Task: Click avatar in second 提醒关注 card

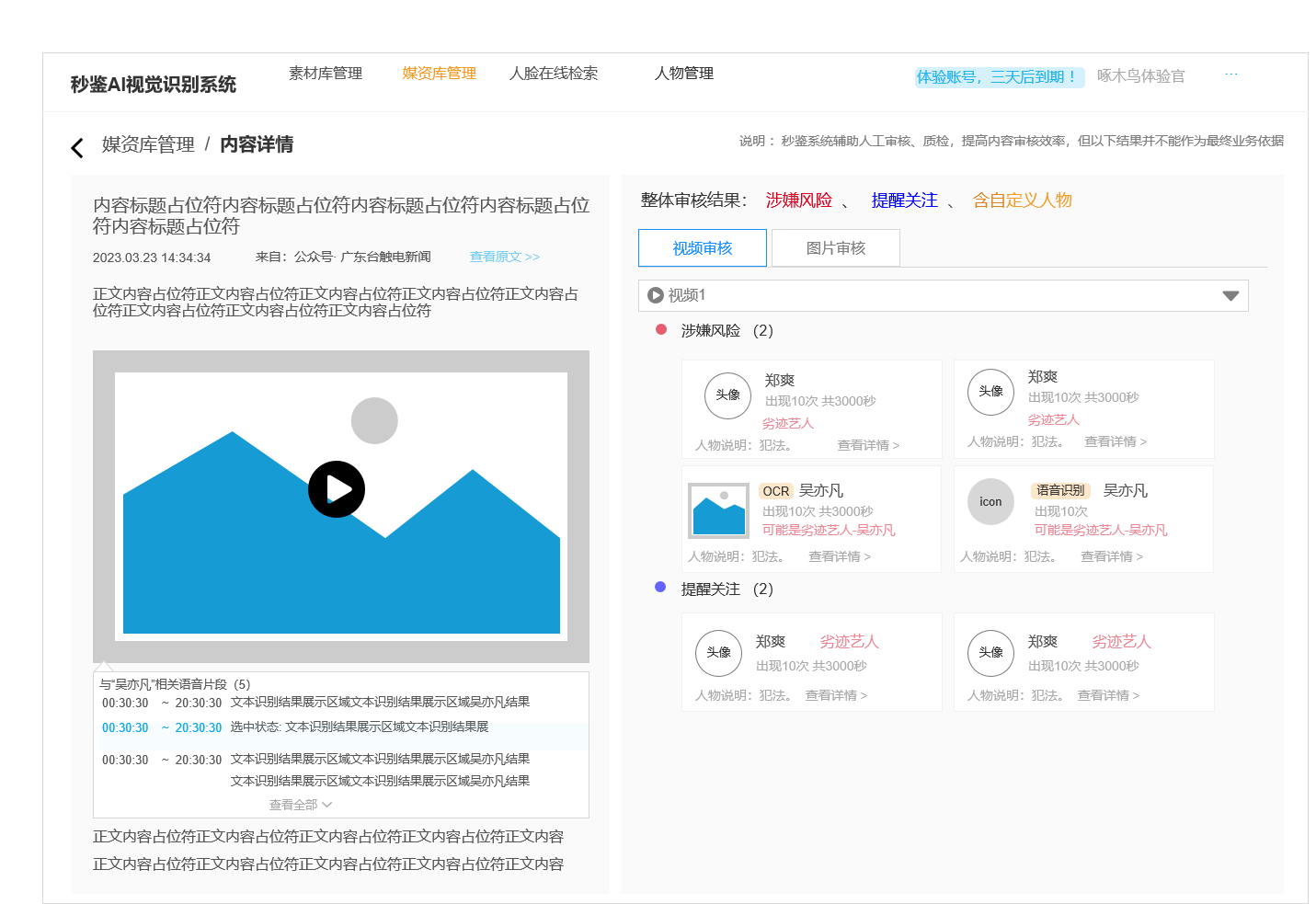Action: pos(990,652)
